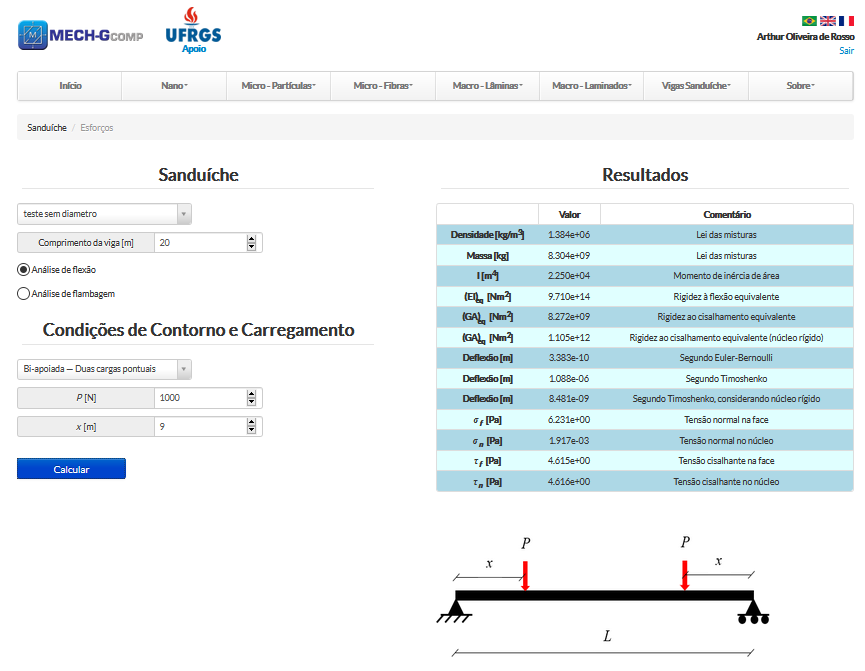The height and width of the screenshot is (671, 865).
Task: Select Análise de flambagem radio button
Action: [24, 294]
